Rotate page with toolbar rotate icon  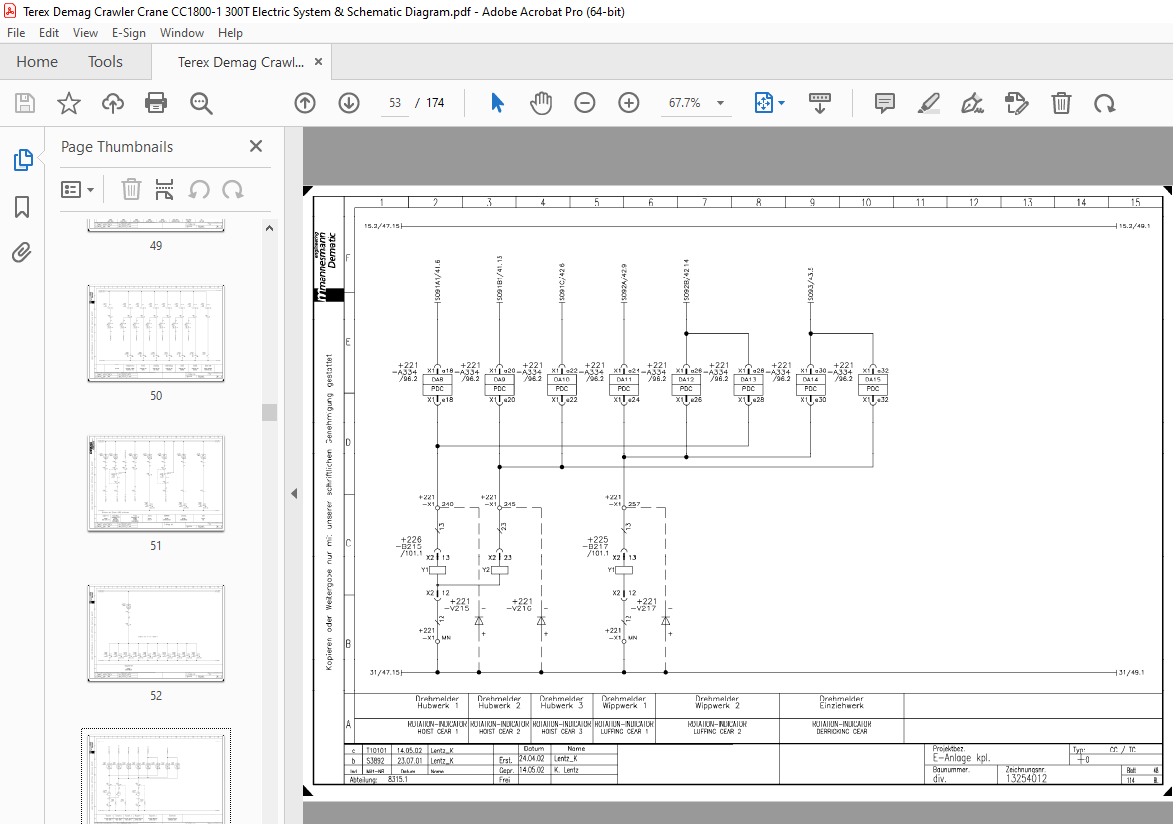point(1104,103)
